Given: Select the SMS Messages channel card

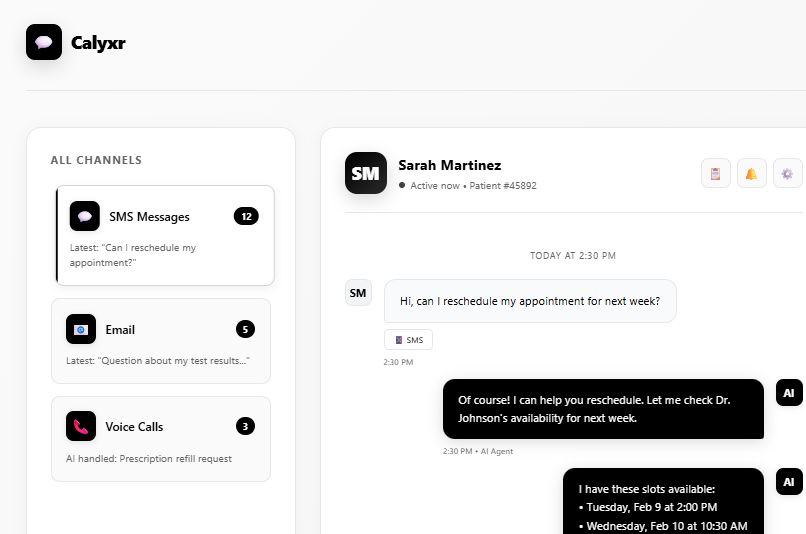Looking at the screenshot, I should [x=164, y=235].
